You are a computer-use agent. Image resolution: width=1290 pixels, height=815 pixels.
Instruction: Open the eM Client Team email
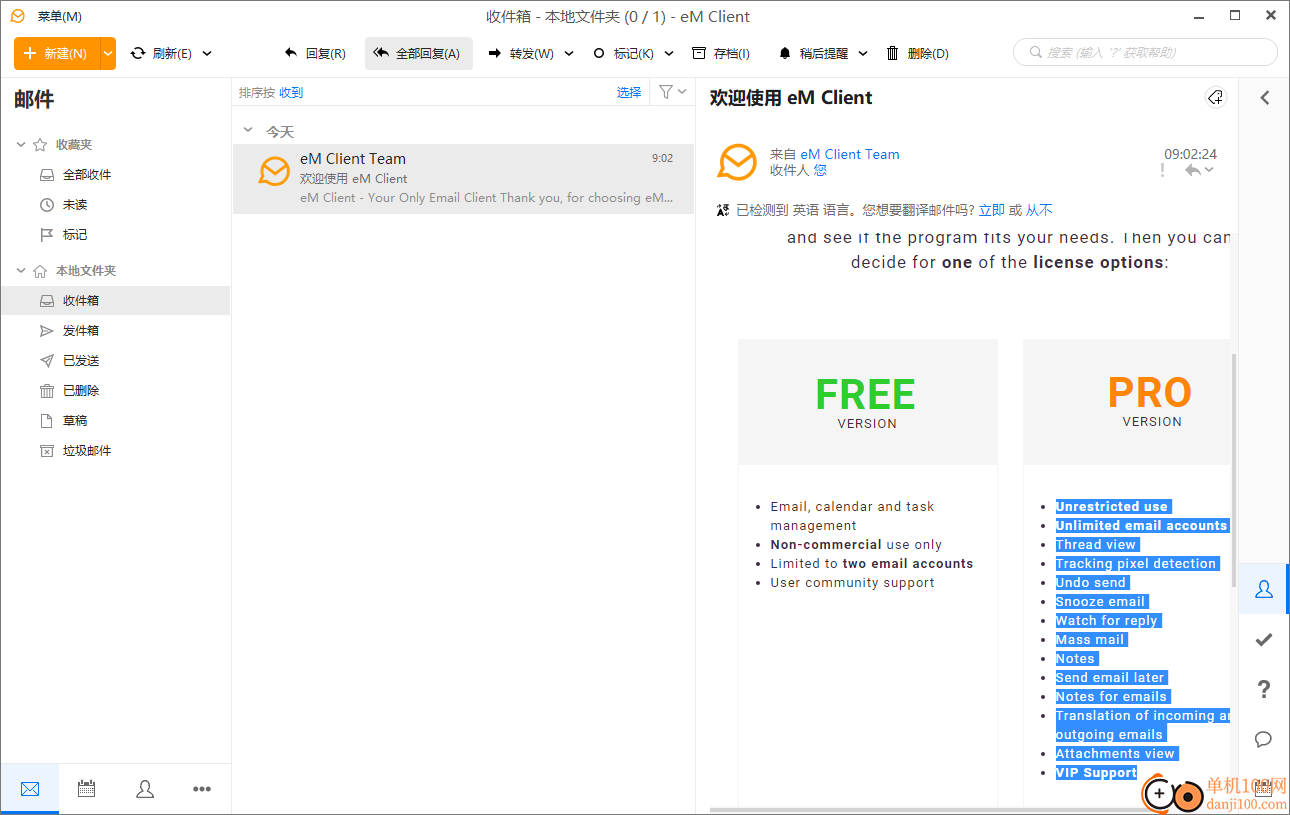pyautogui.click(x=463, y=178)
